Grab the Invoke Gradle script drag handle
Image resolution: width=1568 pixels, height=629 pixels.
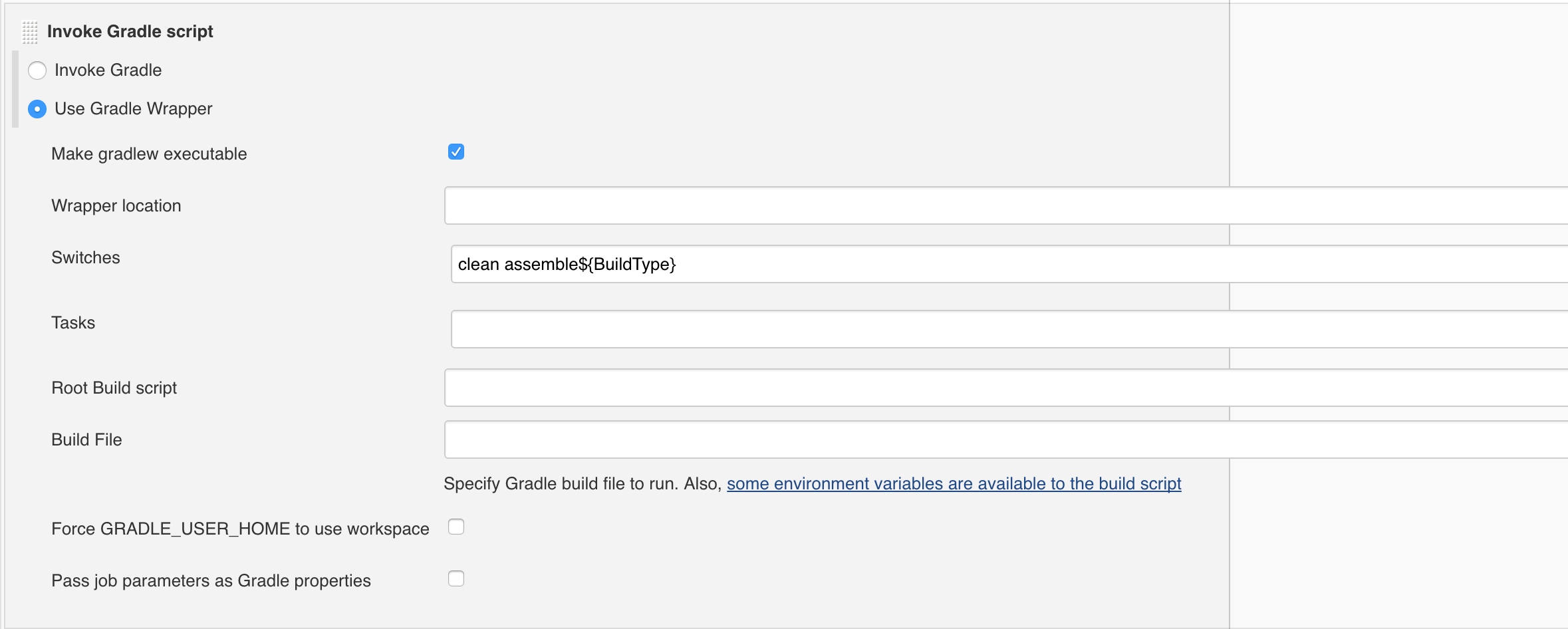click(30, 32)
